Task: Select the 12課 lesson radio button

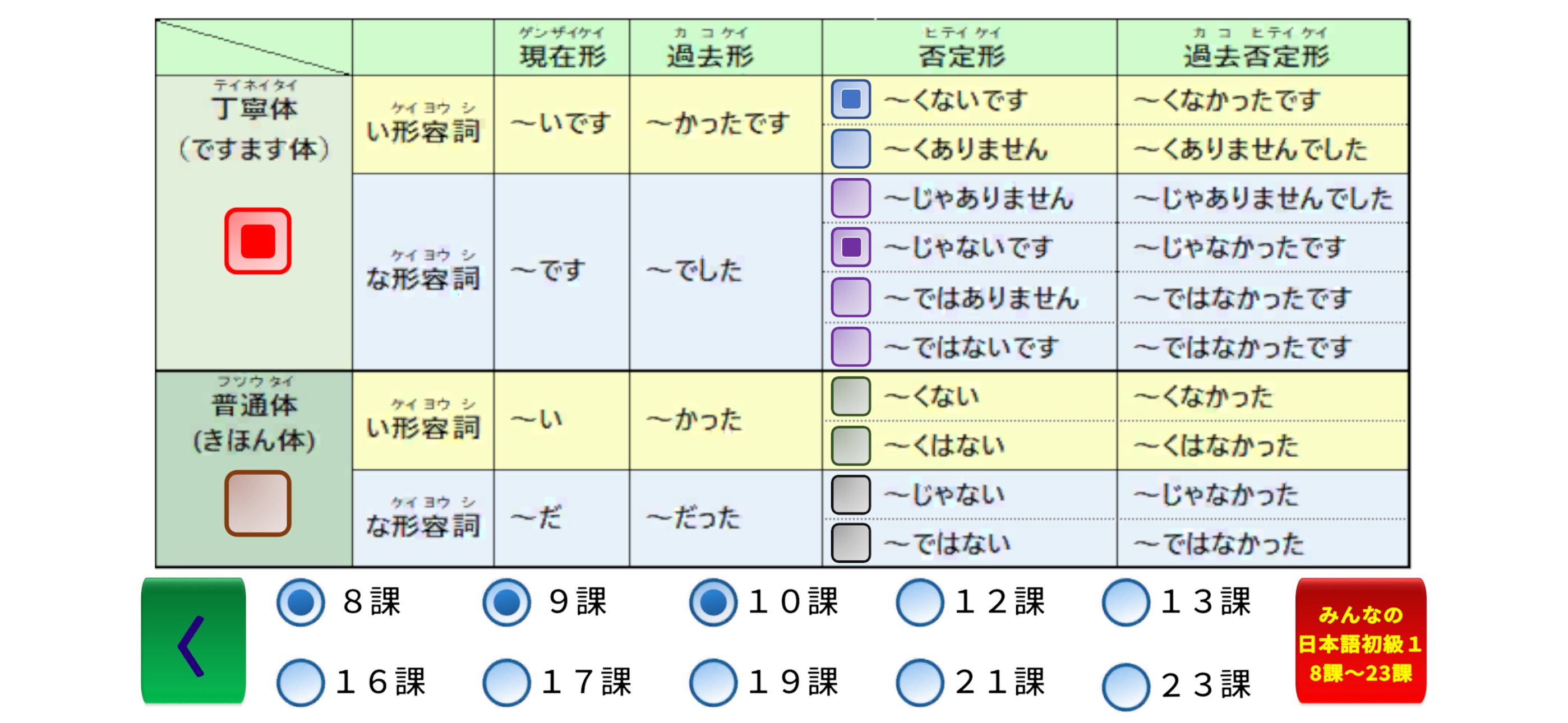Action: coord(919,602)
